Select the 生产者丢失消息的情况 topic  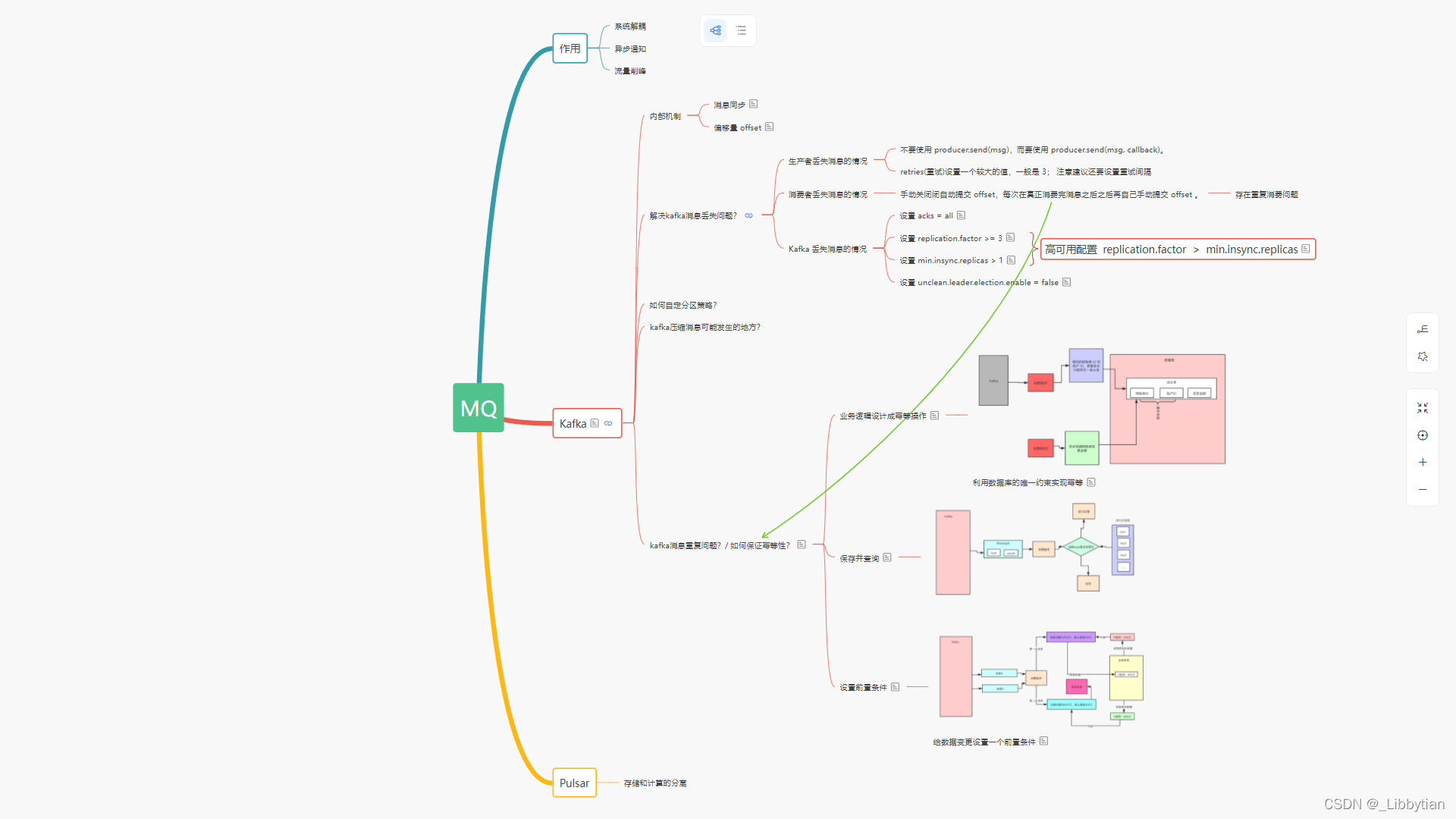827,161
